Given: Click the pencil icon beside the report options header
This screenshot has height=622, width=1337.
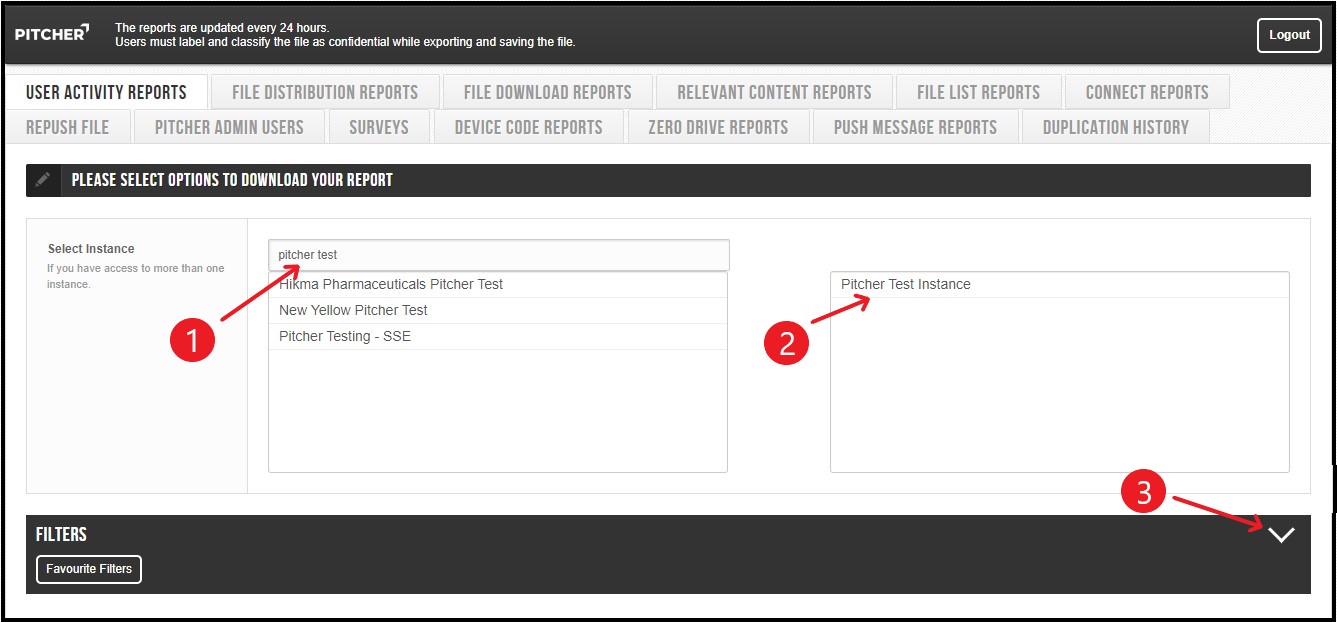Looking at the screenshot, I should click(x=42, y=180).
